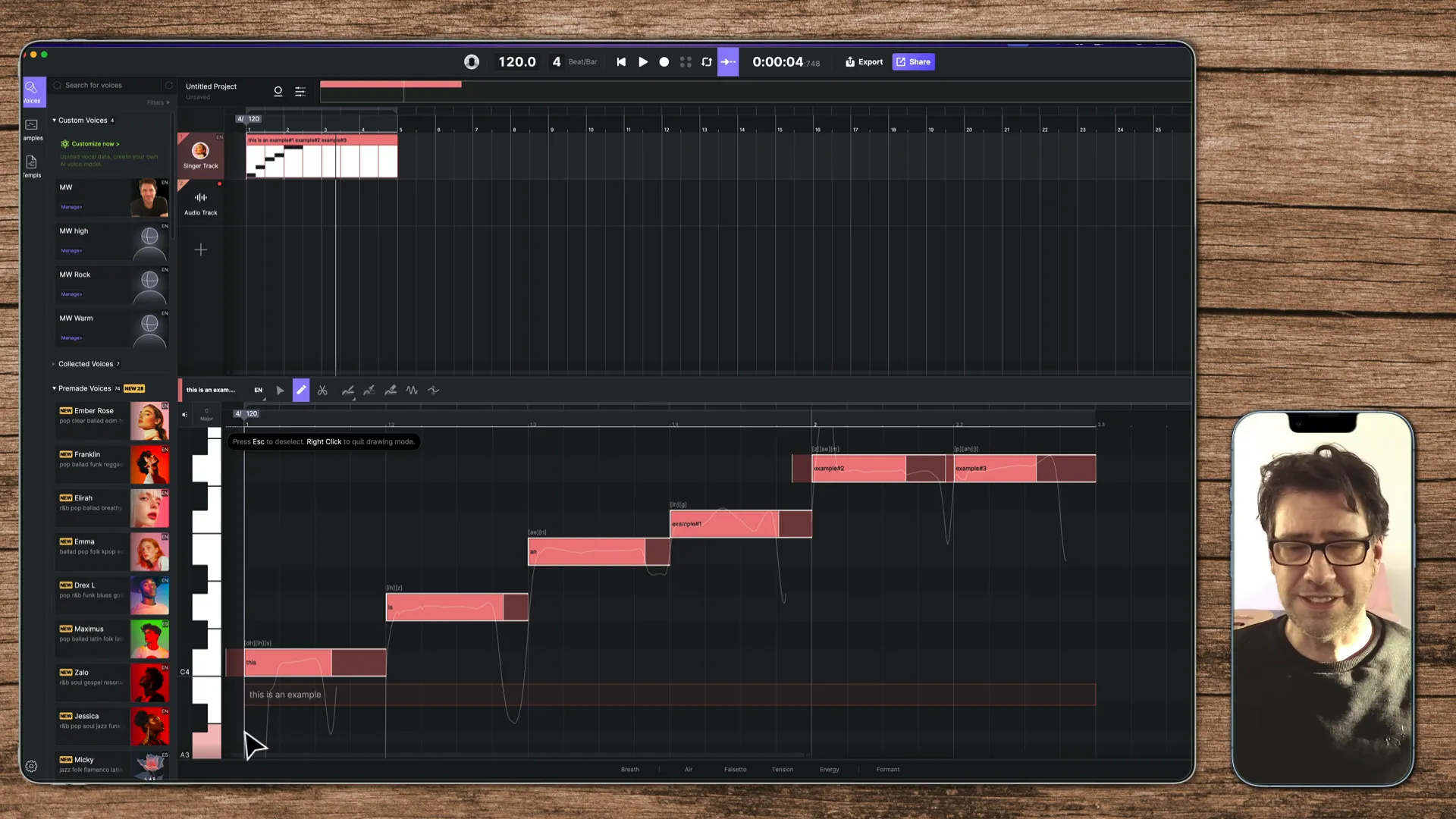Select the pitch line drawing tool

348,390
